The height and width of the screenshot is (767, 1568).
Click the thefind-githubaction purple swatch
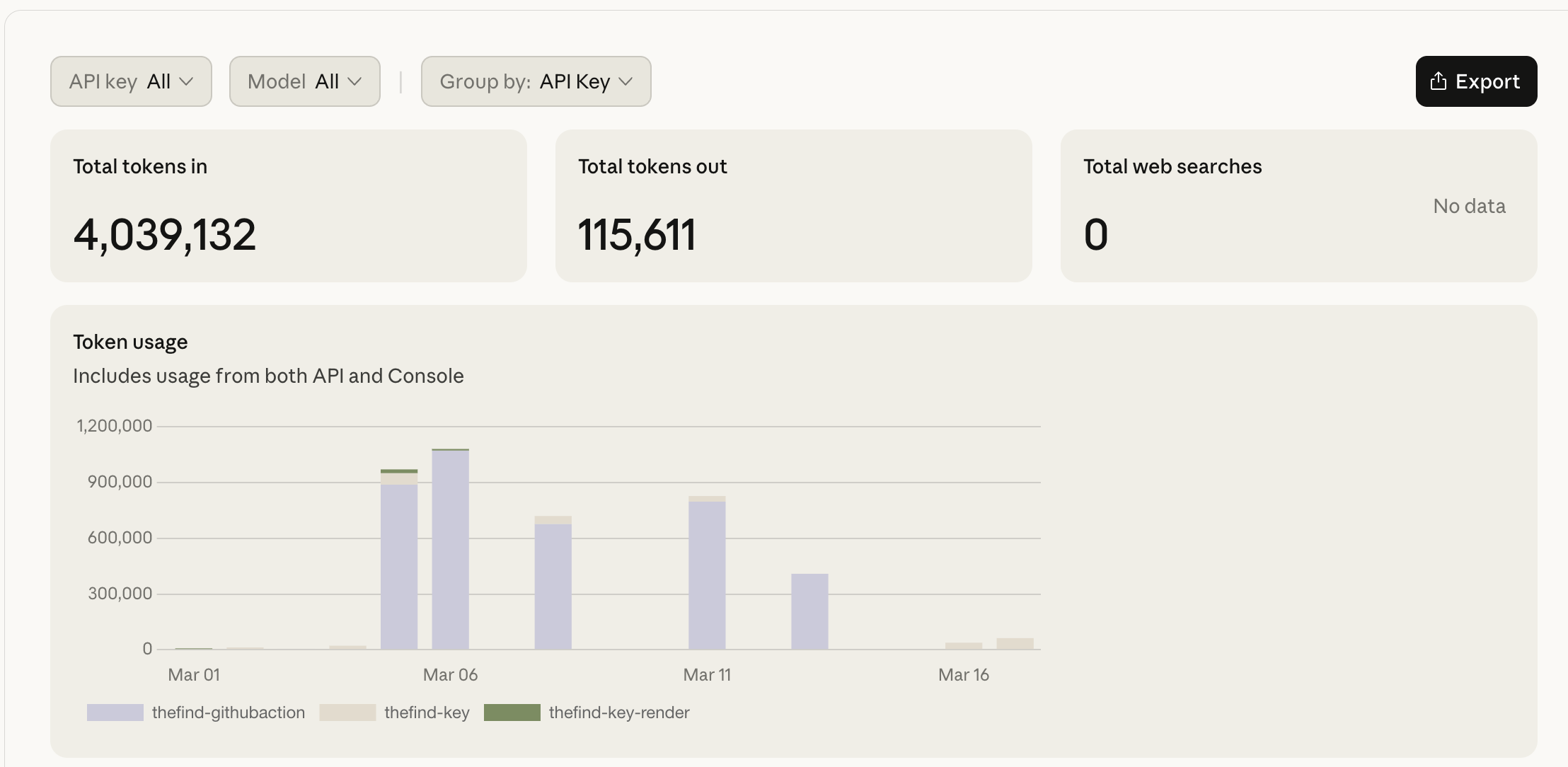pos(115,713)
